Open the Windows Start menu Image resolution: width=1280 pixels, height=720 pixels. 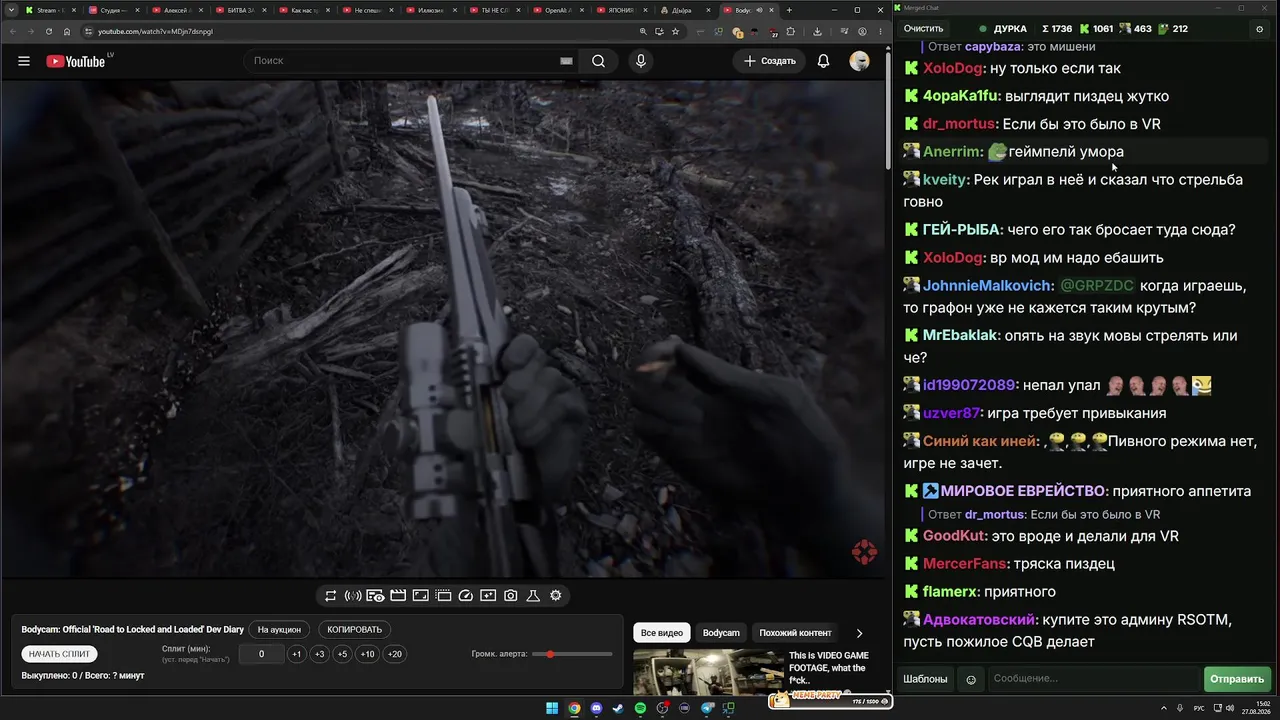click(x=552, y=709)
